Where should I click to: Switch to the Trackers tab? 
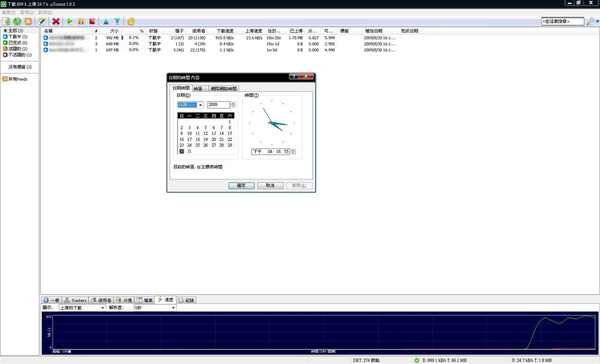click(75, 300)
